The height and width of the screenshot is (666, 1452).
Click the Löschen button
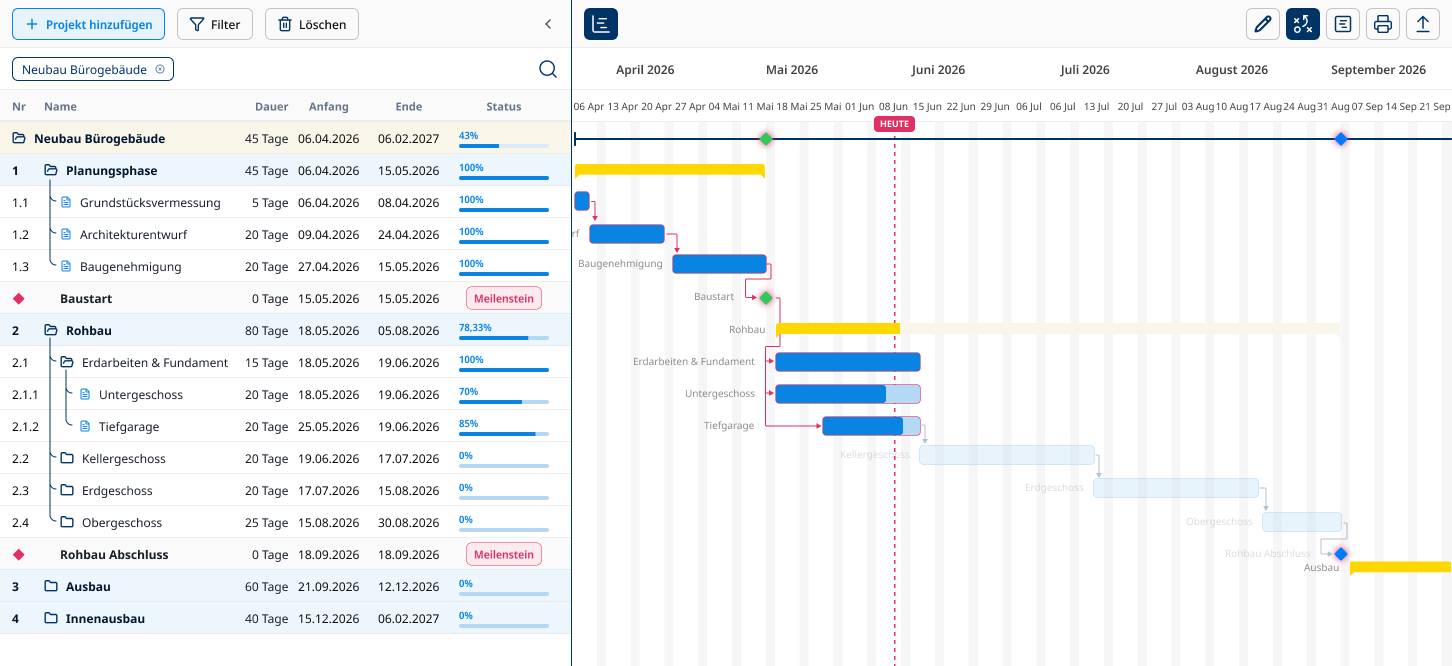pos(312,24)
